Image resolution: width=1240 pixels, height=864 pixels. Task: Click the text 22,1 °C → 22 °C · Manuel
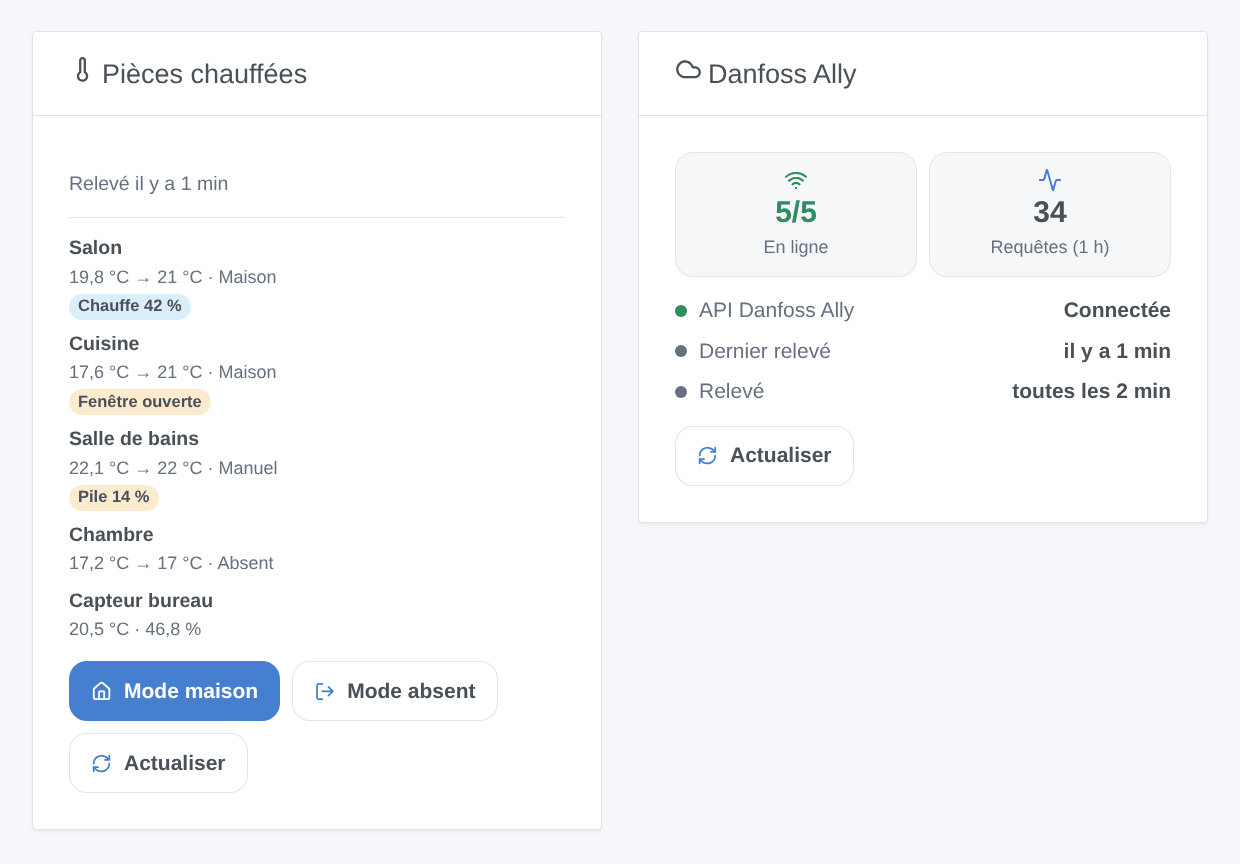(173, 468)
